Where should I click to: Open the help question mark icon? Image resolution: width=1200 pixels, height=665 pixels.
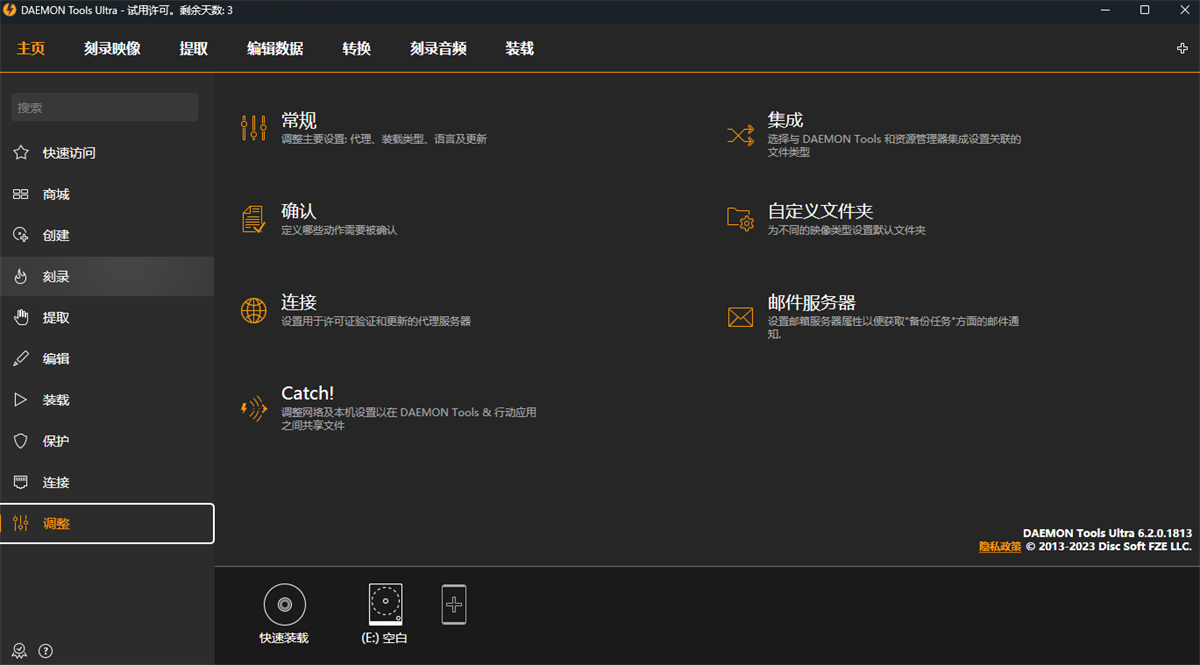click(x=46, y=651)
